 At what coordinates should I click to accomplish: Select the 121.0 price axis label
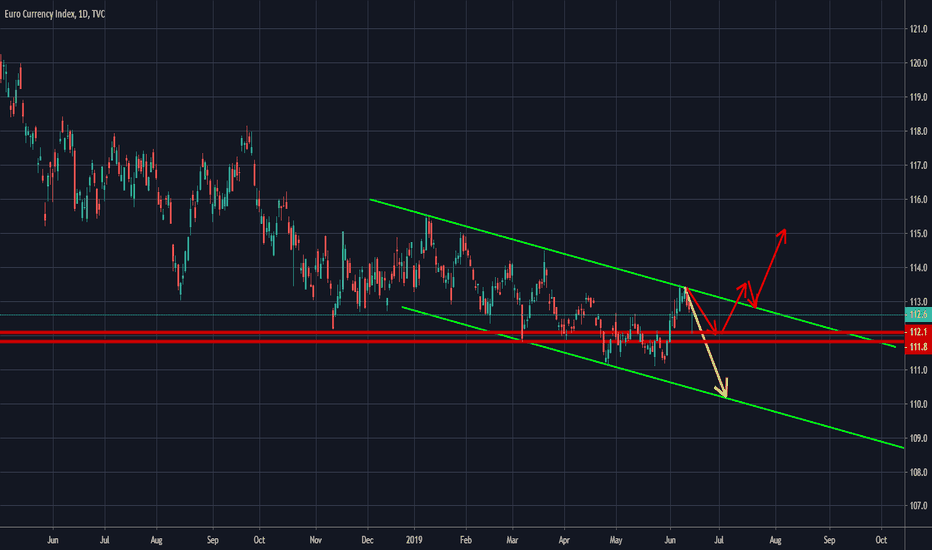point(918,29)
